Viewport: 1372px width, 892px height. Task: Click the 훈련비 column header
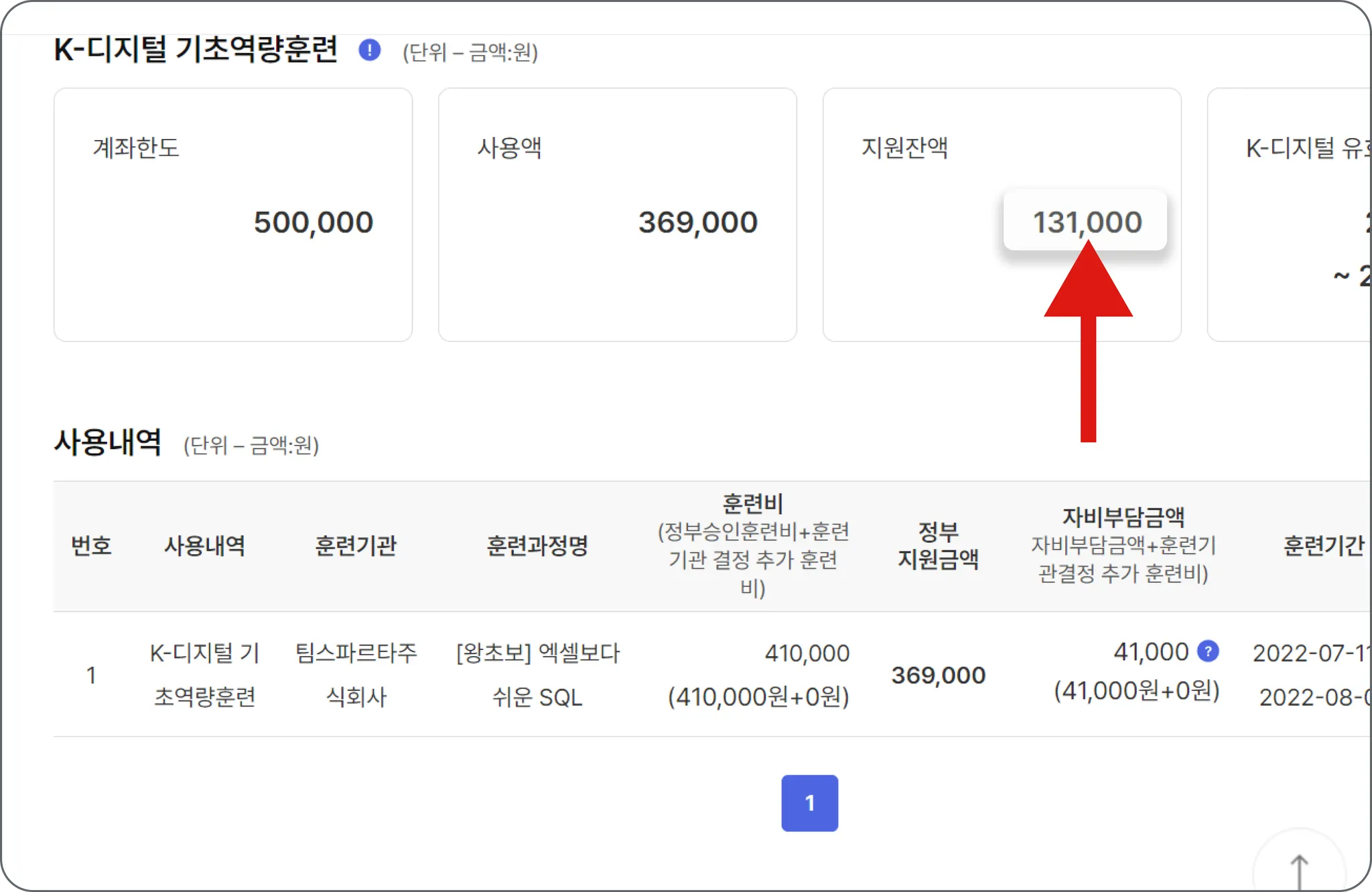(753, 504)
